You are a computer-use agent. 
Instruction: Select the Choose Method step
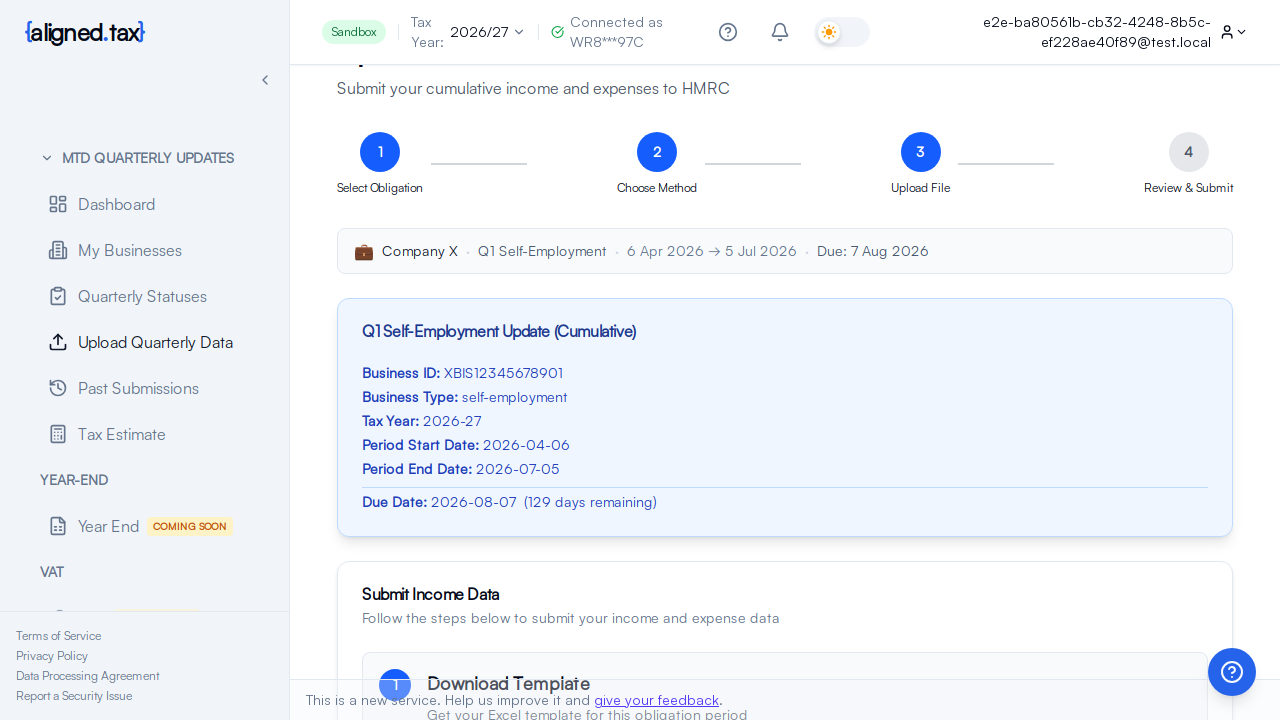pos(657,152)
